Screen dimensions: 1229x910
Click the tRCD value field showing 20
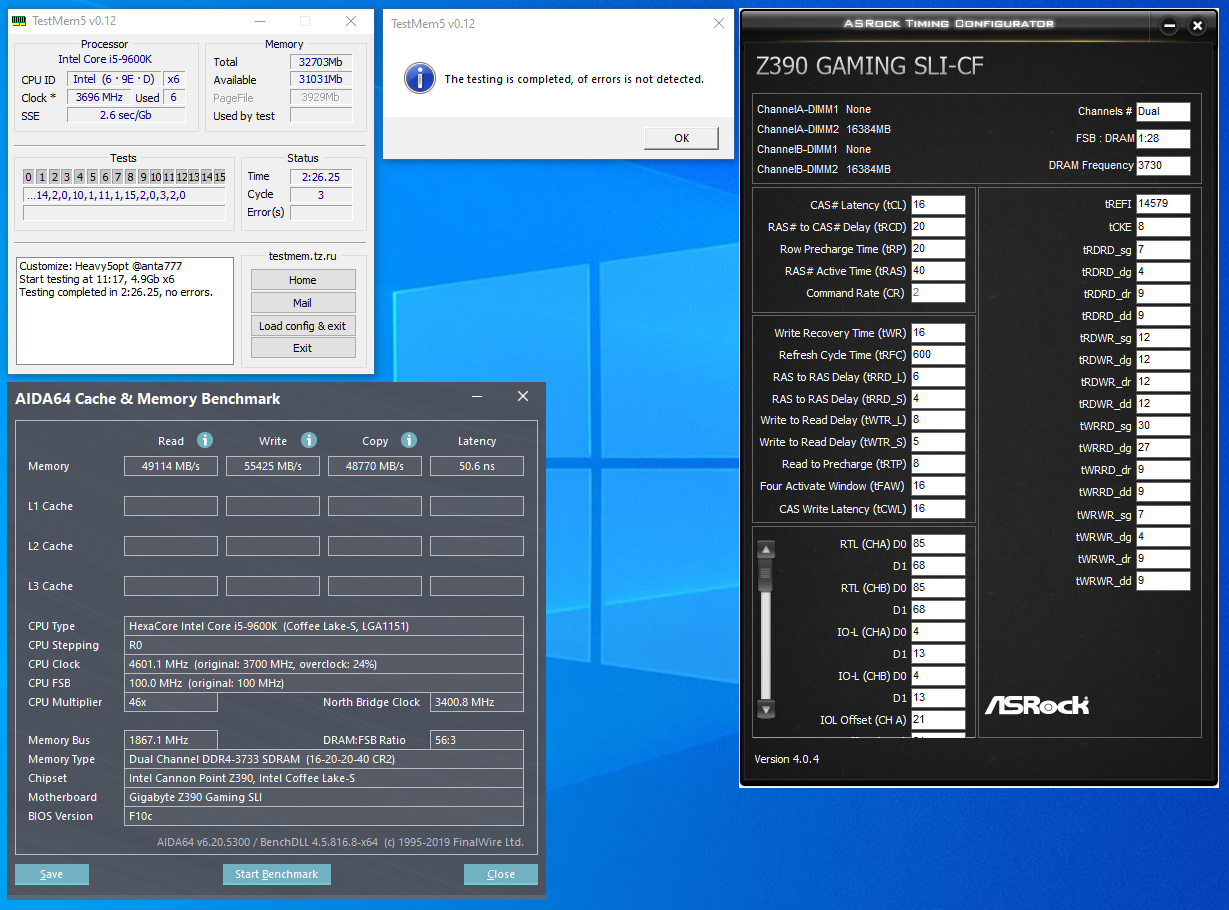938,227
